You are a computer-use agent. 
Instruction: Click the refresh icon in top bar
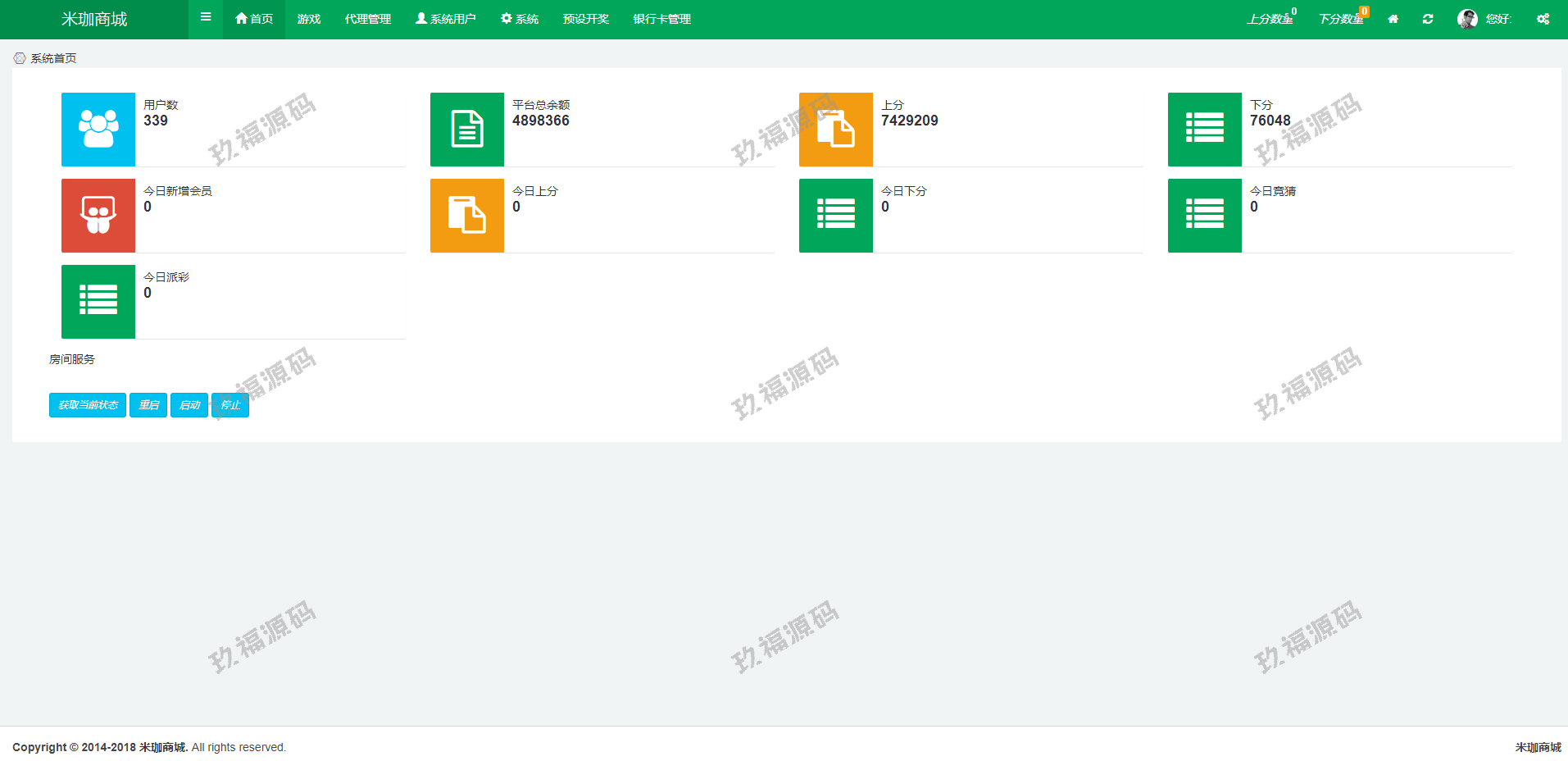(x=1428, y=19)
